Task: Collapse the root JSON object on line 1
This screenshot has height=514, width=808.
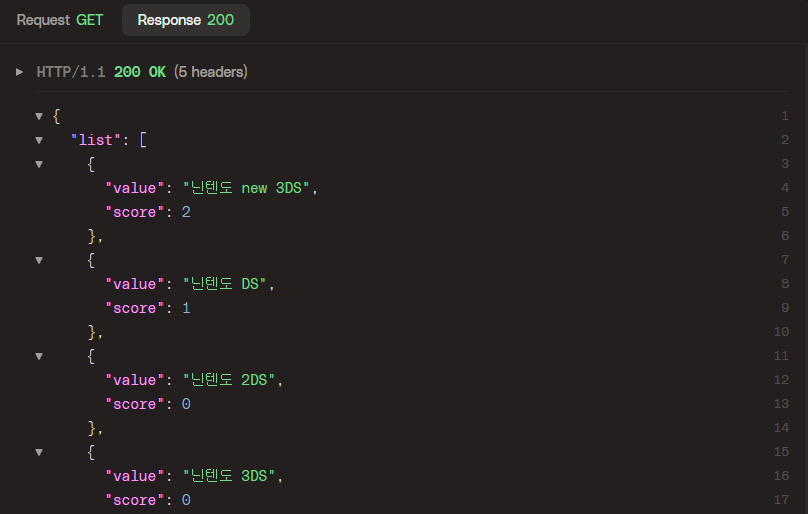Action: tap(39, 116)
